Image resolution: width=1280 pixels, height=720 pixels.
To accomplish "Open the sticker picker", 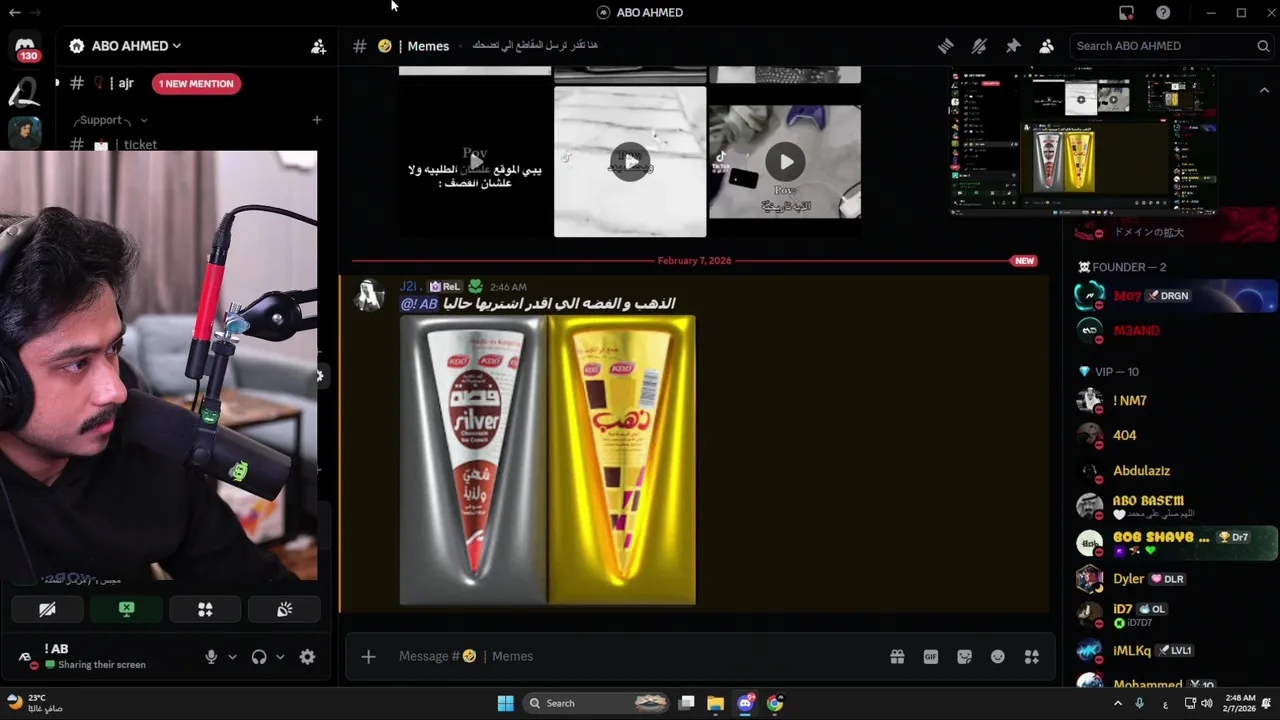I will pyautogui.click(x=964, y=657).
